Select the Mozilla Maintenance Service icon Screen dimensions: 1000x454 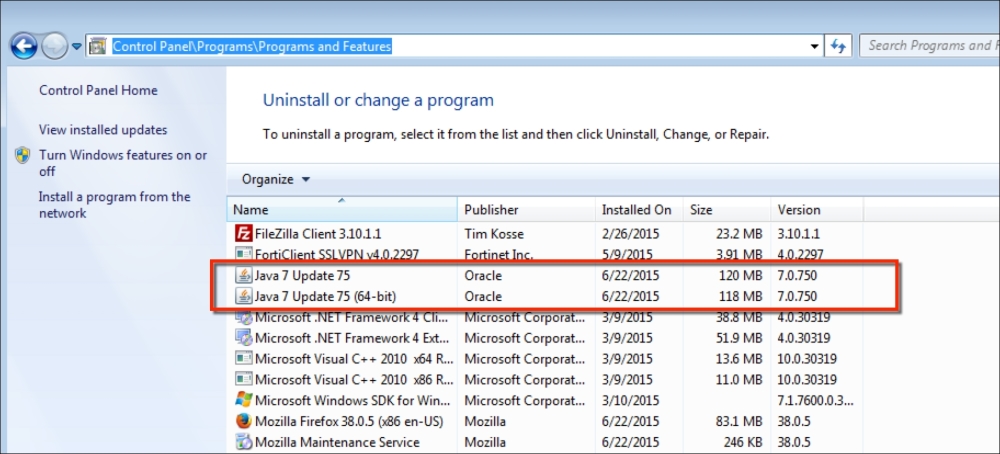[x=243, y=442]
